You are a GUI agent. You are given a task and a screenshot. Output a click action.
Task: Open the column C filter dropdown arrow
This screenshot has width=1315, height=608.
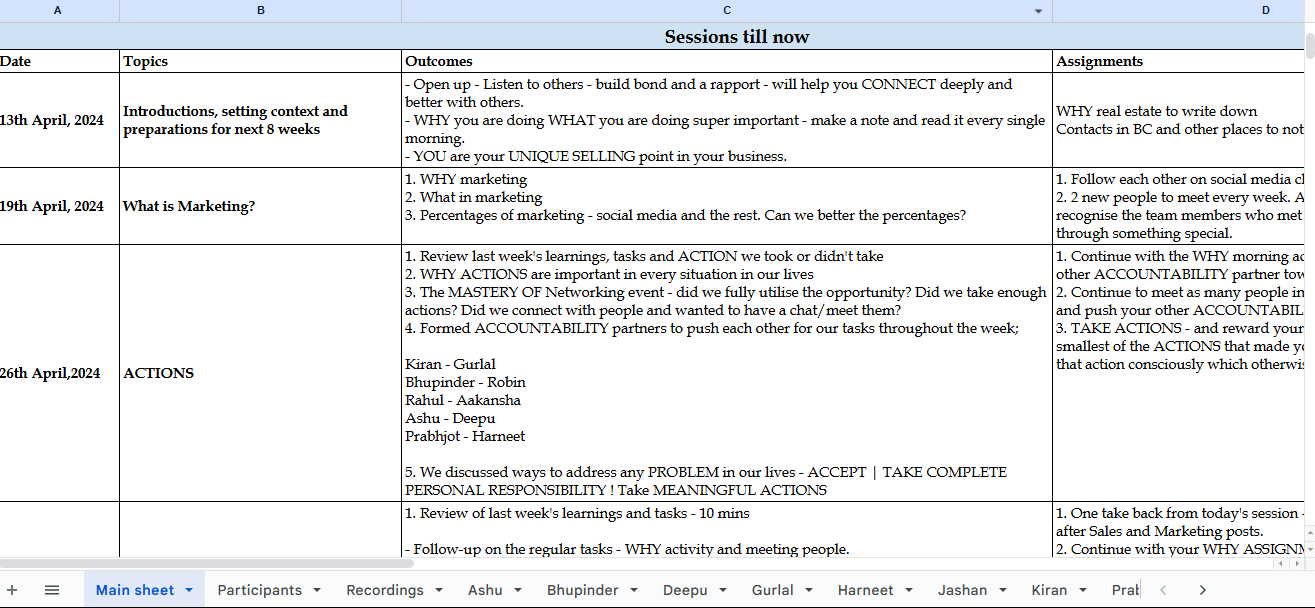coord(1038,12)
